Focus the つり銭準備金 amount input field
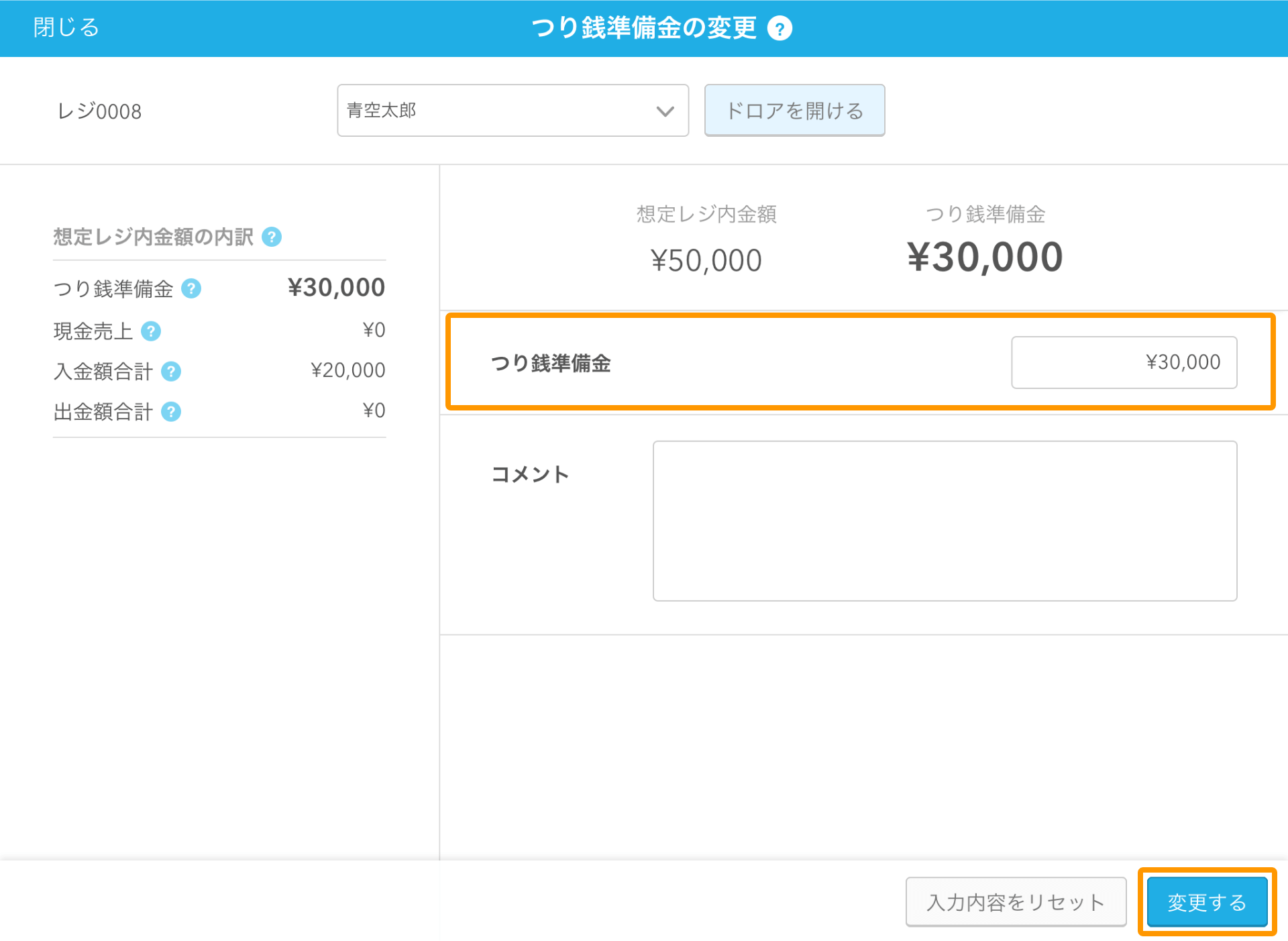Image resolution: width=1288 pixels, height=941 pixels. pyautogui.click(x=1124, y=362)
